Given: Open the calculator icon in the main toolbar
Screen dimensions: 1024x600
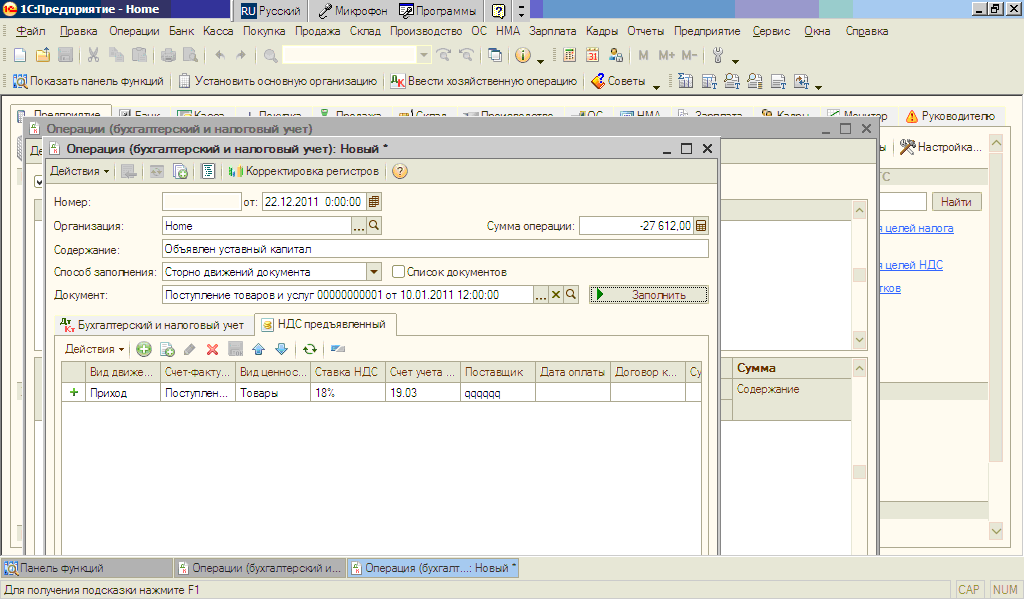Looking at the screenshot, I should (x=569, y=55).
